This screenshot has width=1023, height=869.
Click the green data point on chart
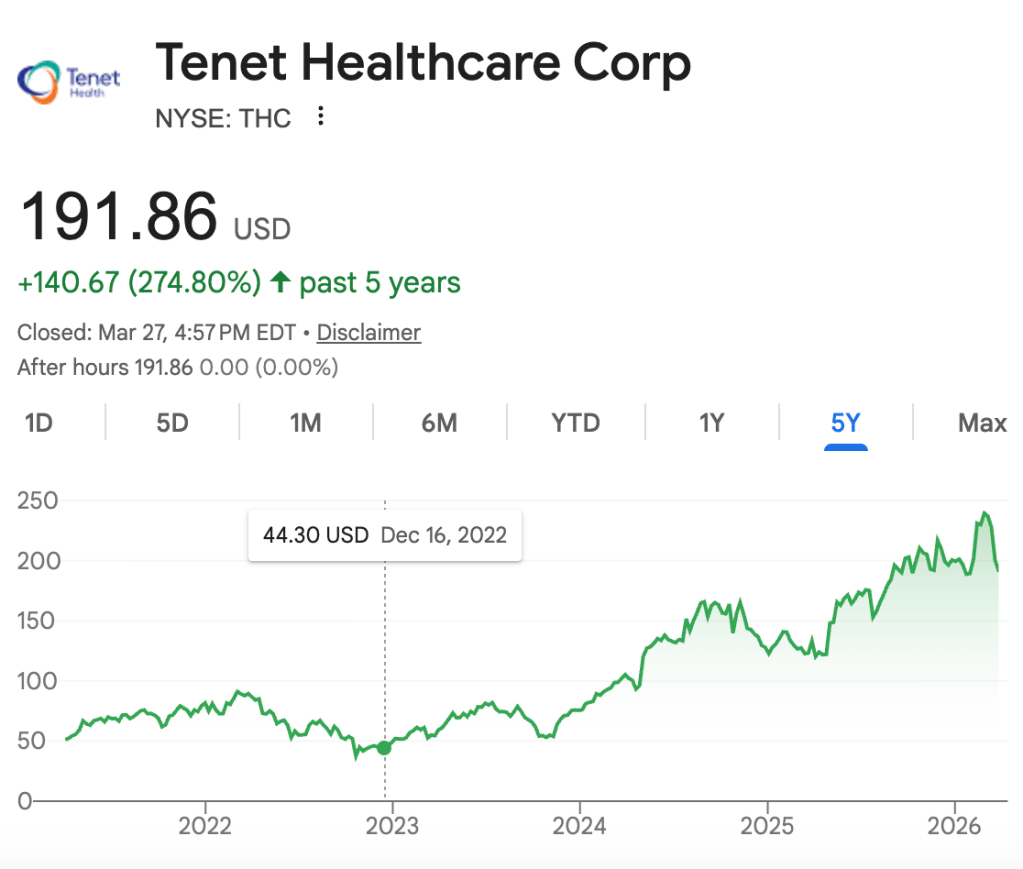tap(384, 748)
